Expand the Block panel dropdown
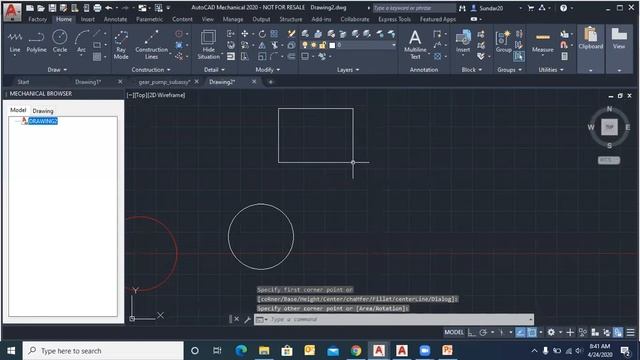 tap(472, 70)
